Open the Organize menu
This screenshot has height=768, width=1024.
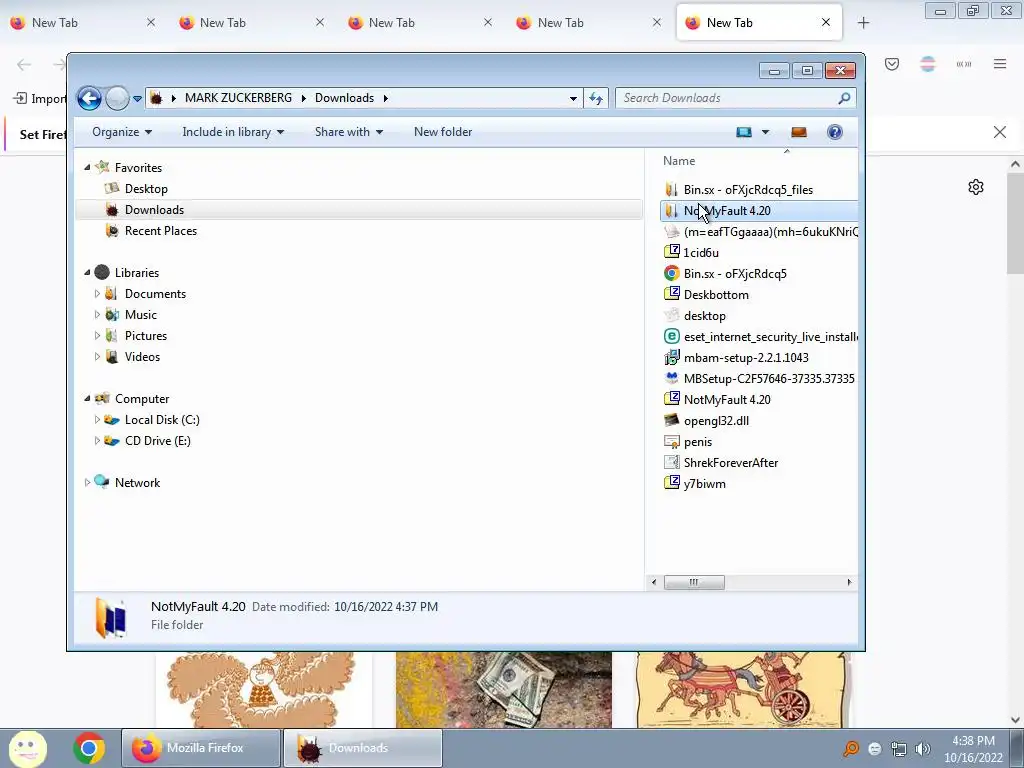tap(122, 132)
